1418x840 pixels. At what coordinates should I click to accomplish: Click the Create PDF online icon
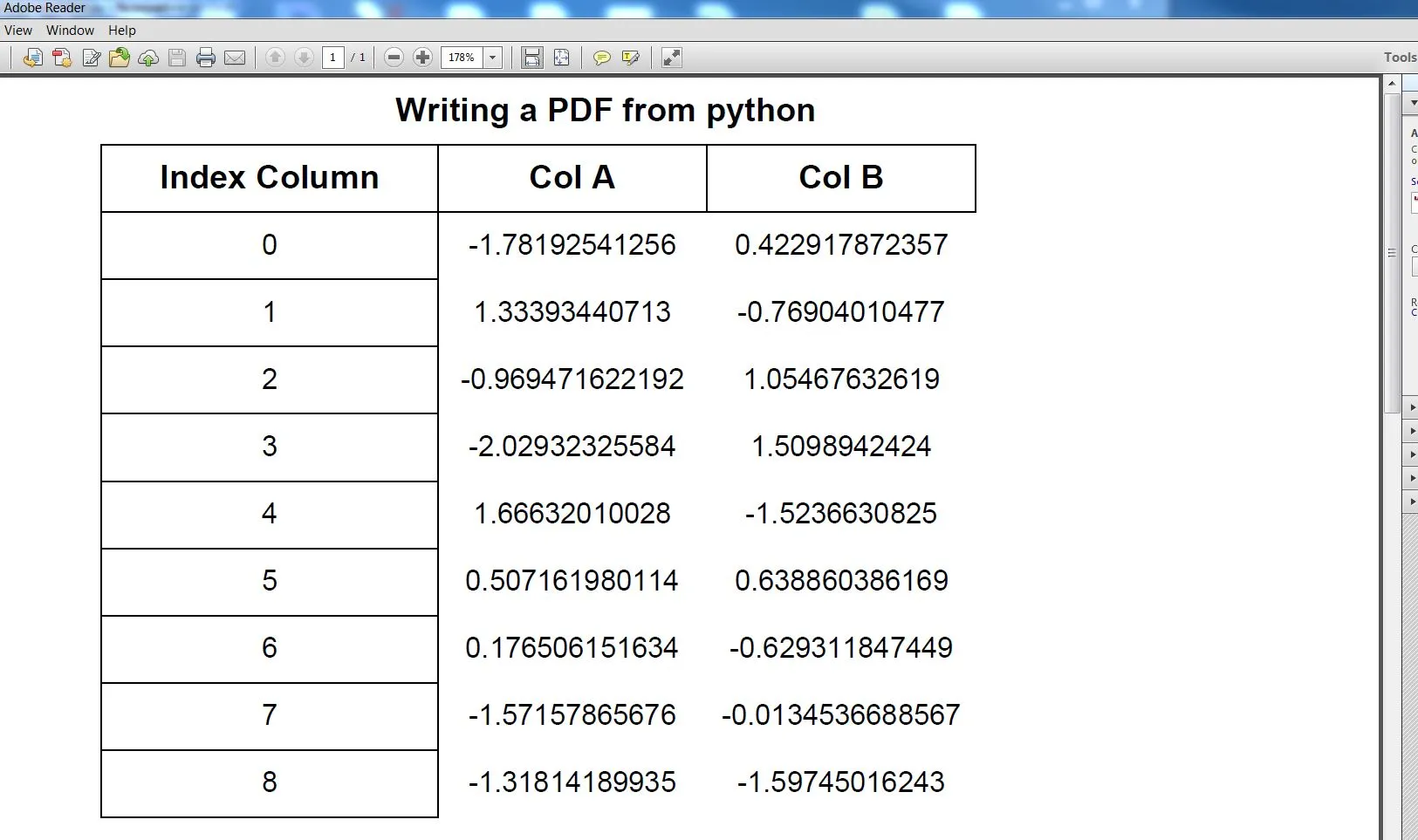click(62, 58)
